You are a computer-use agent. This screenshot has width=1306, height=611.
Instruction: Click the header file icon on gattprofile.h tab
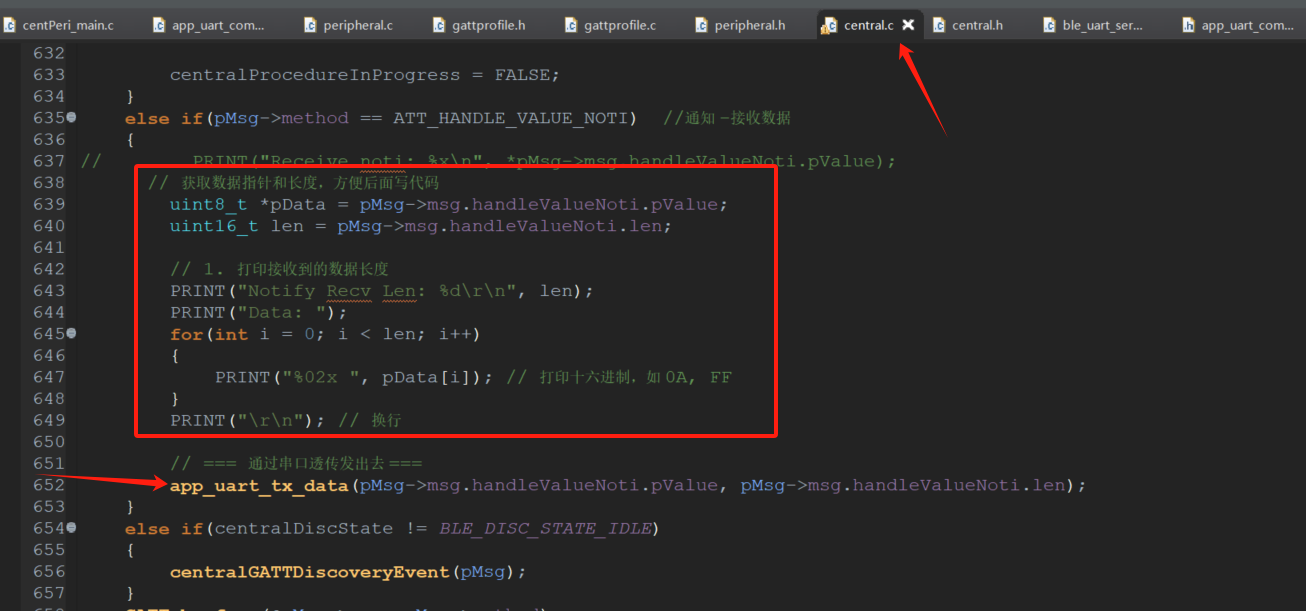click(439, 25)
